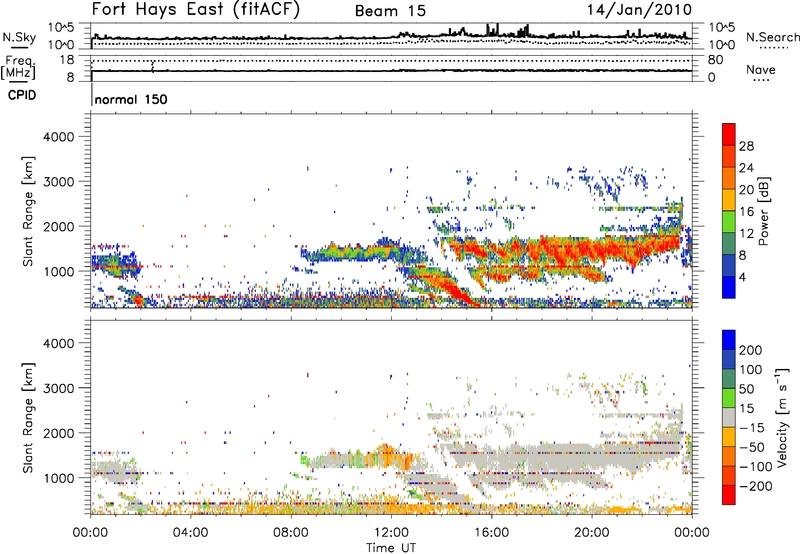This screenshot has height=554, width=800.
Task: Click the 'Beam 15' label
Action: pos(390,11)
